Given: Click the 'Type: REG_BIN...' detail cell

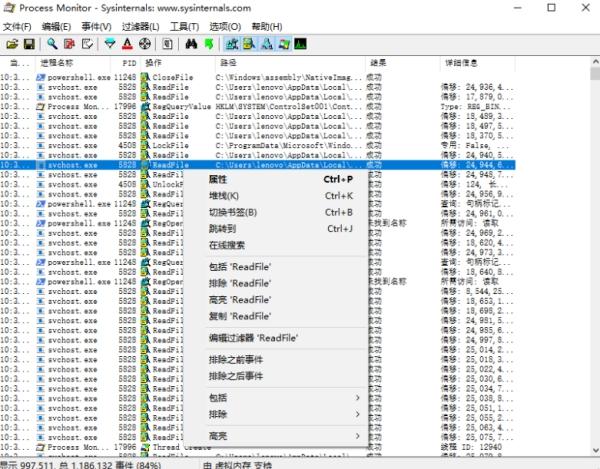Looking at the screenshot, I should [x=477, y=107].
